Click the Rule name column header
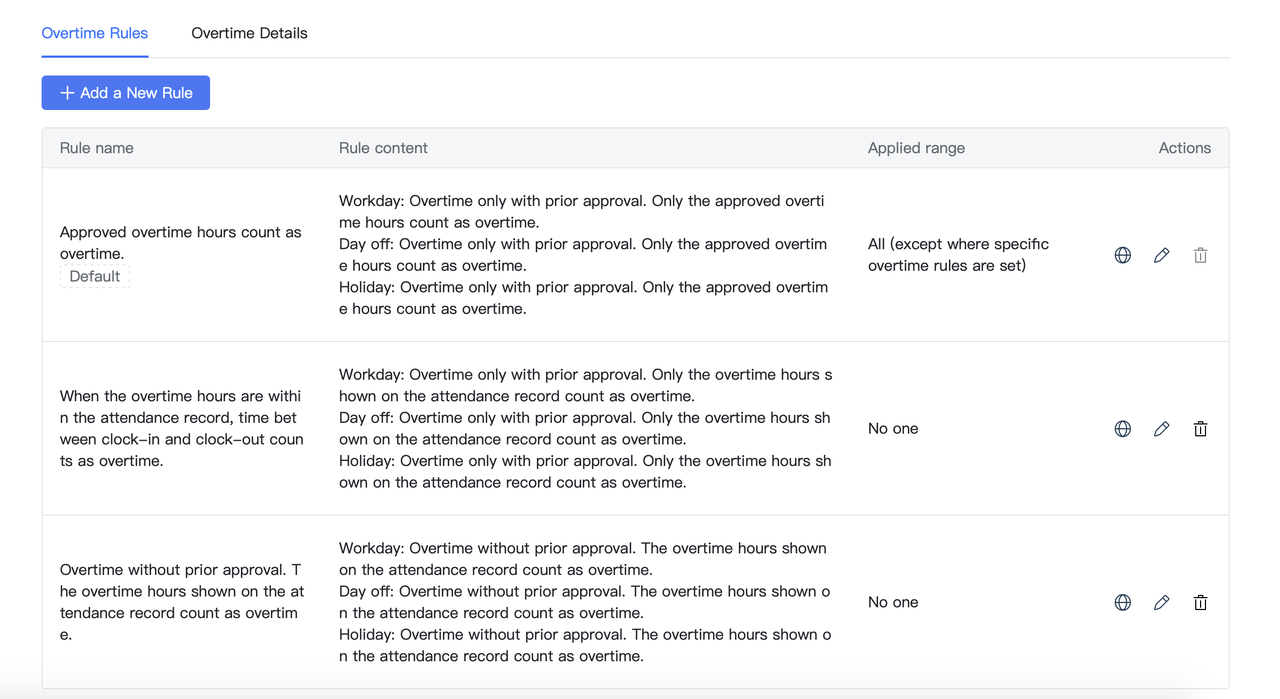Screen dimensions: 1280x699 tap(97, 148)
